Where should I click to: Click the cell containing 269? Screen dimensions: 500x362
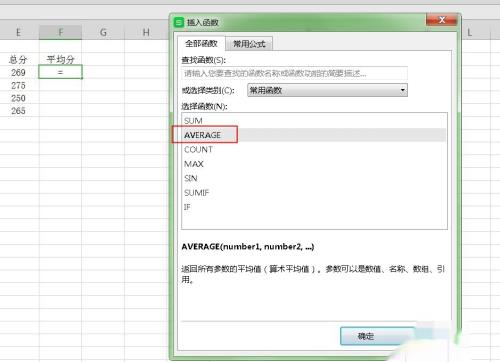pyautogui.click(x=18, y=72)
